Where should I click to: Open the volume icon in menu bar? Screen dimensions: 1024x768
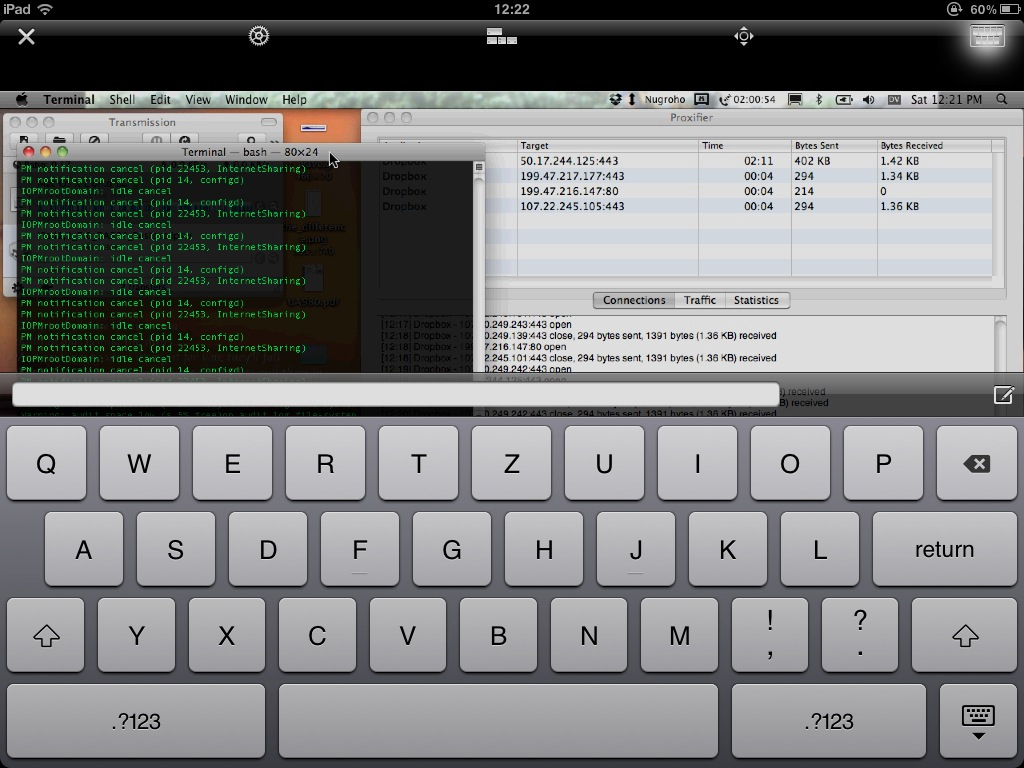click(x=868, y=99)
